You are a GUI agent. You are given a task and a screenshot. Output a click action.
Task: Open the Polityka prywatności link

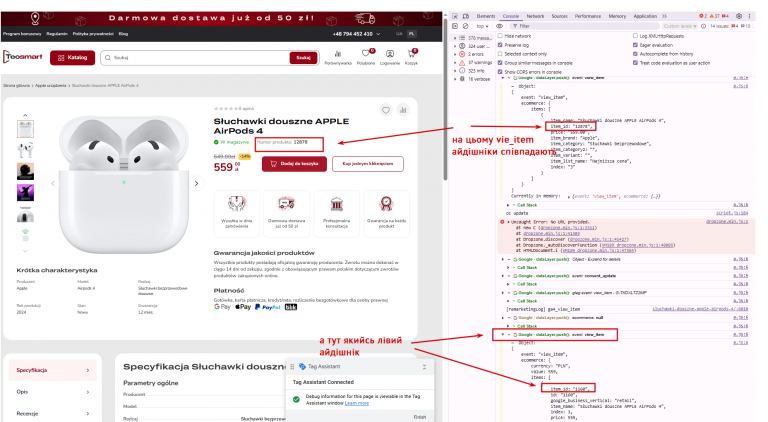(93, 34)
